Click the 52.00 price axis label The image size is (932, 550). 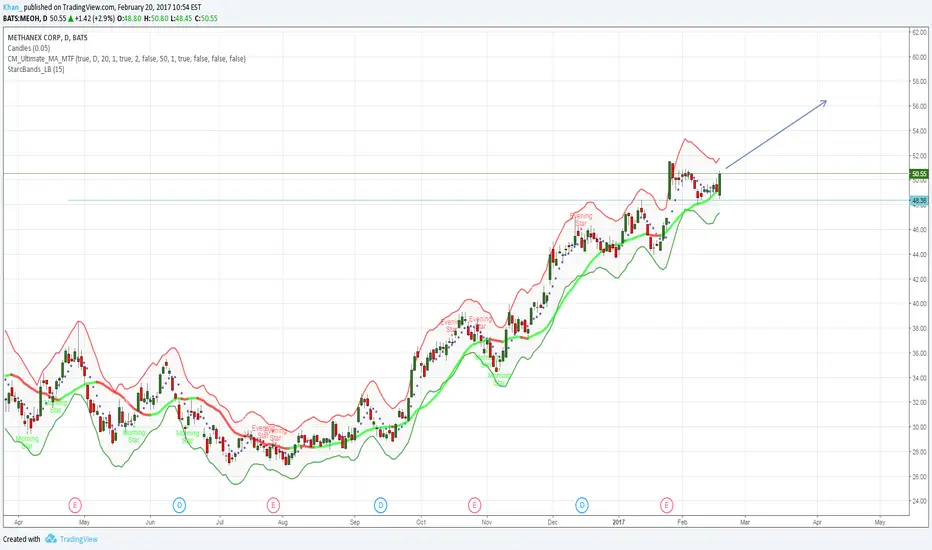pyautogui.click(x=919, y=156)
